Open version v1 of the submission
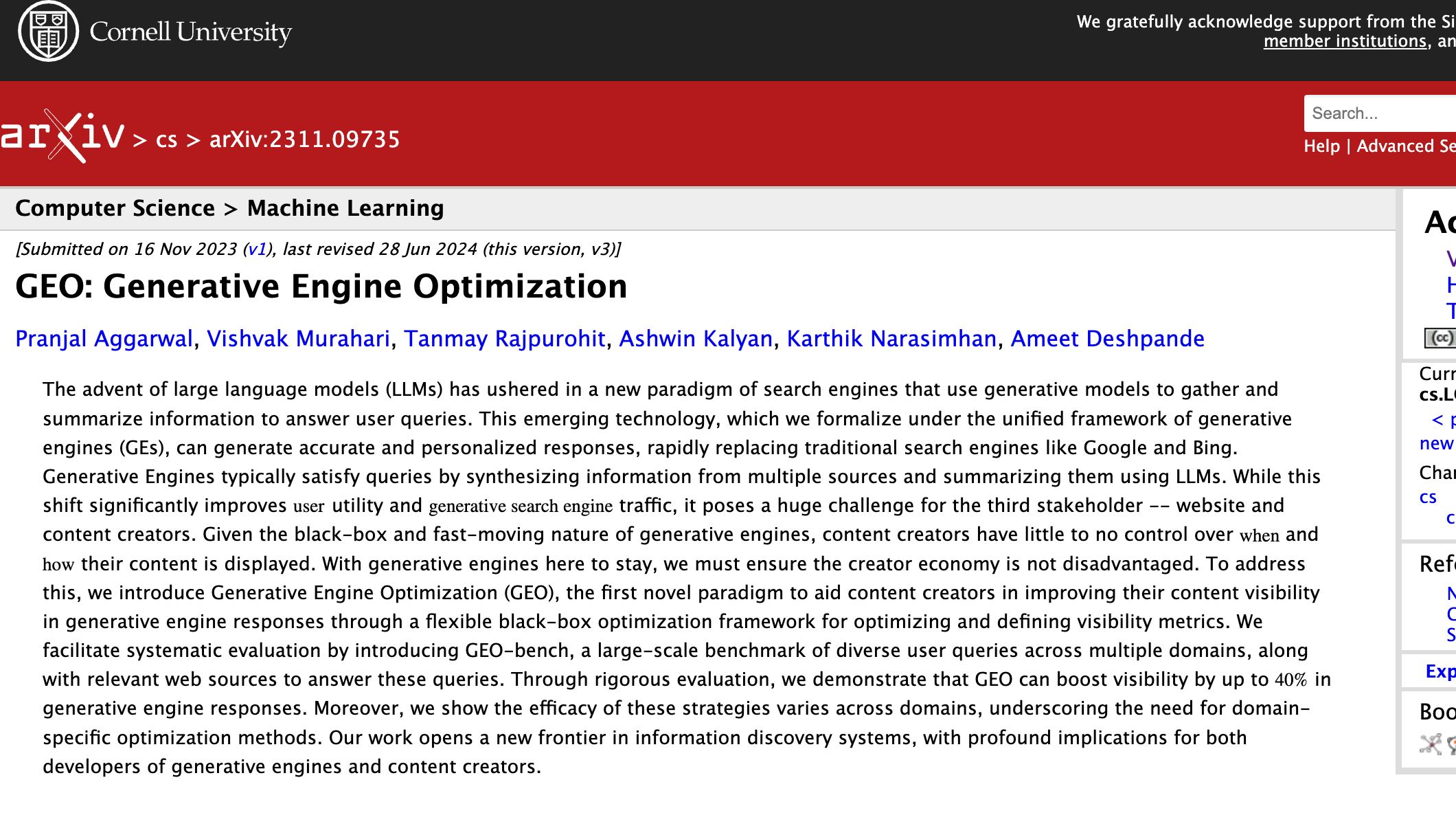Viewport: 1456px width, 815px height. coord(257,249)
